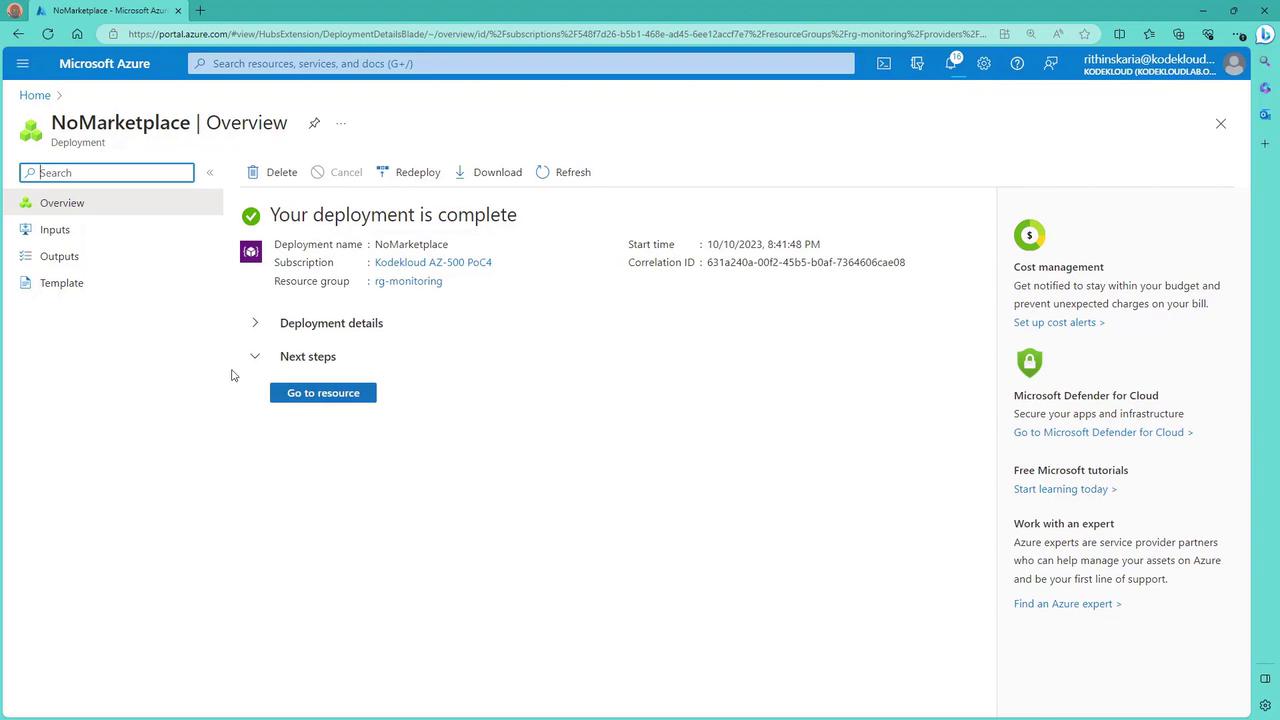Click the Microsoft Azure logo text
Viewport: 1280px width, 720px height.
(104, 63)
